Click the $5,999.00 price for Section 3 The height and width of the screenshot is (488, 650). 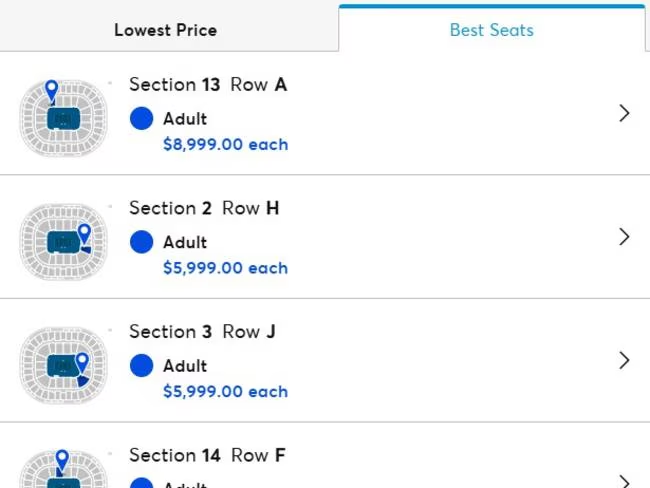point(225,392)
